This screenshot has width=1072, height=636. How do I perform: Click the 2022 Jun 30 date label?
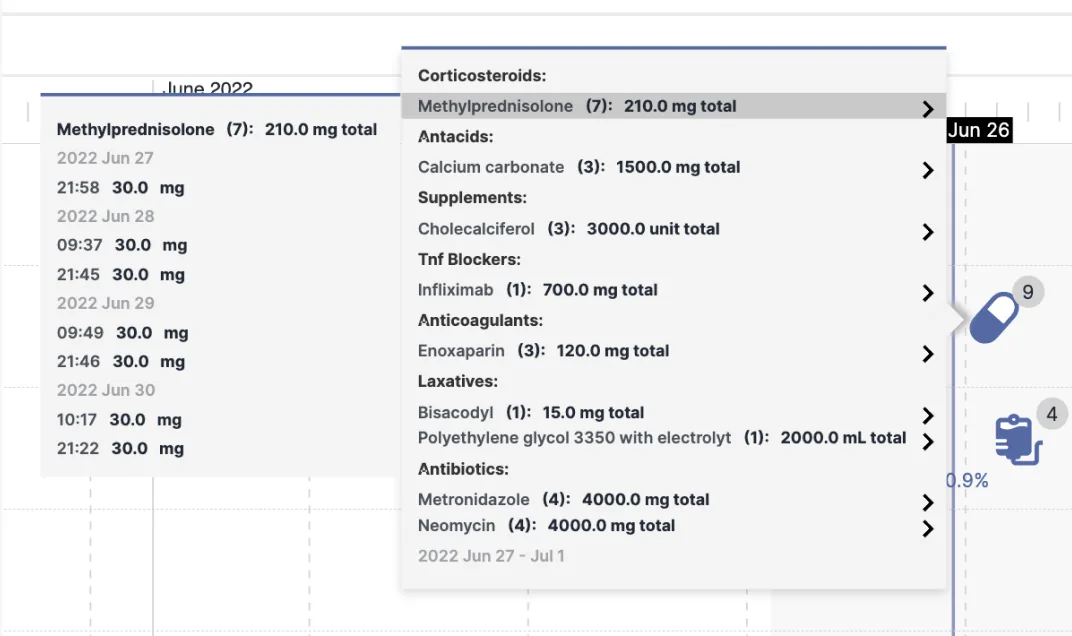click(x=106, y=390)
